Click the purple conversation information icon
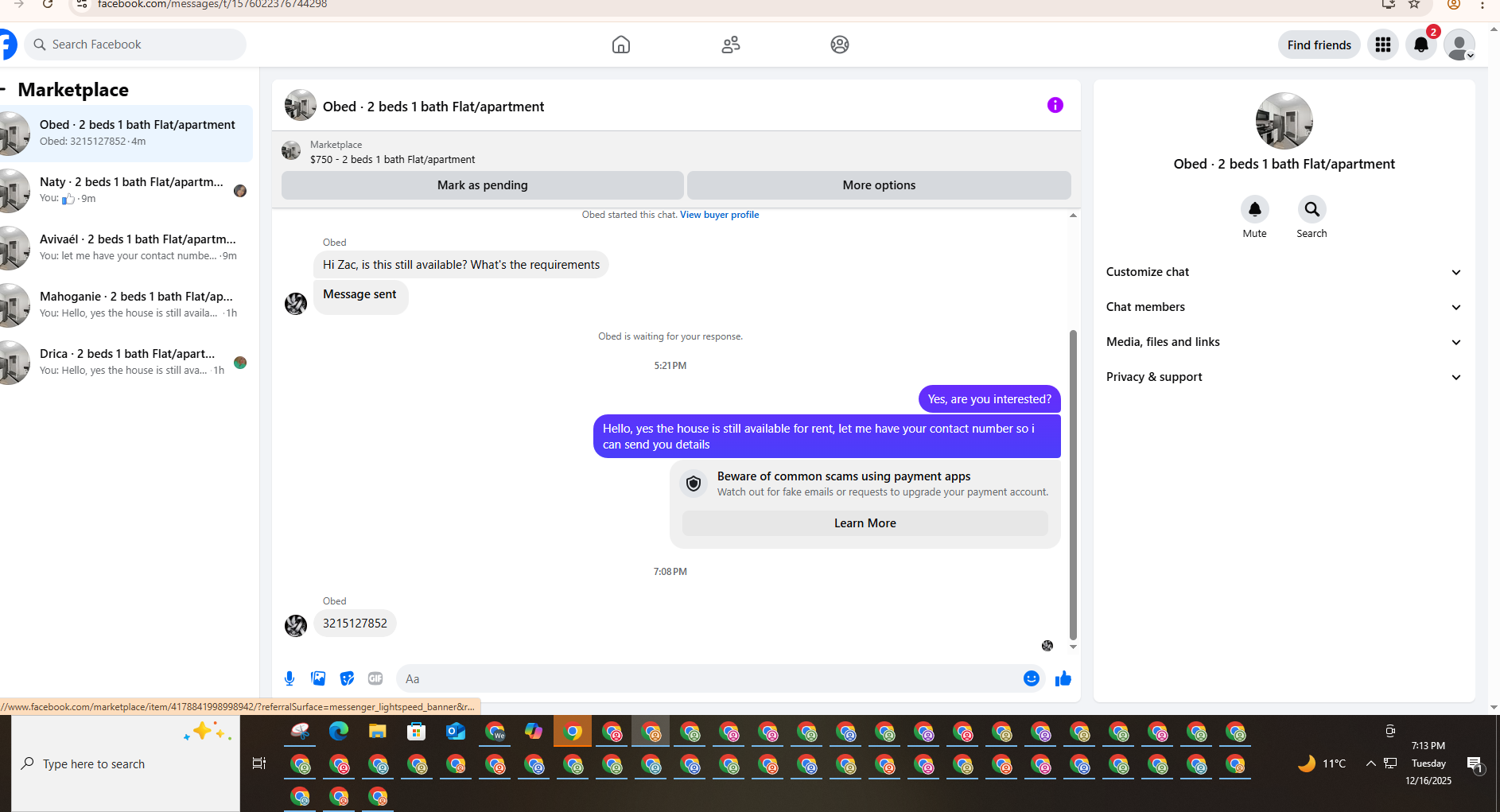The height and width of the screenshot is (812, 1500). click(1055, 105)
